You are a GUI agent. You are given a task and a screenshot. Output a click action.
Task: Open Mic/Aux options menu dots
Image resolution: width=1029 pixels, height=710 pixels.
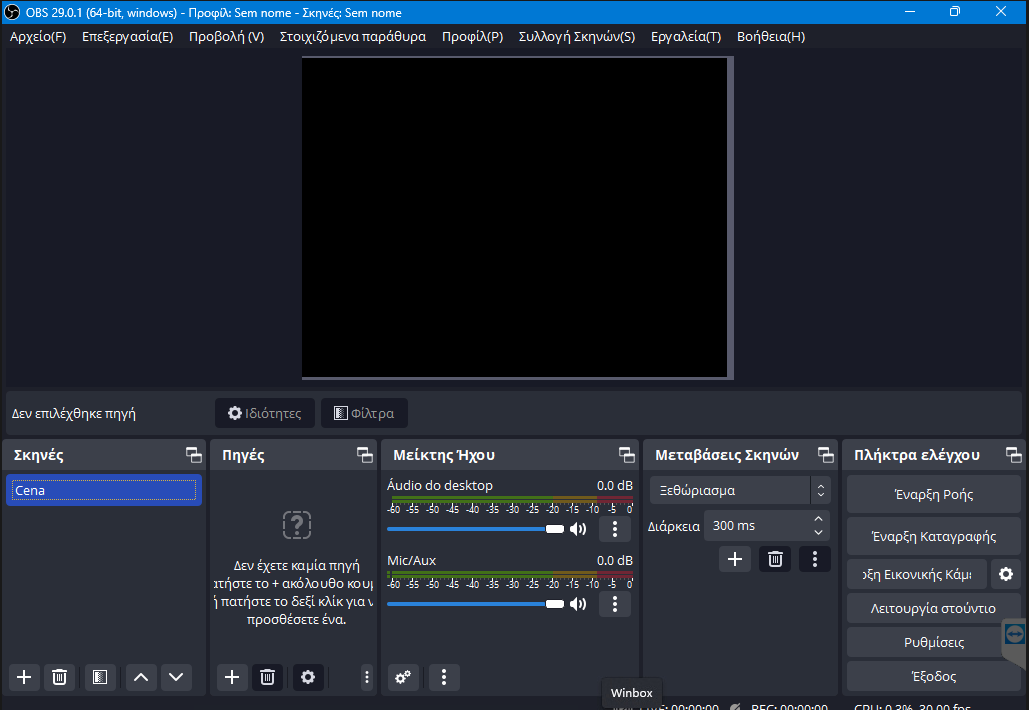point(615,604)
